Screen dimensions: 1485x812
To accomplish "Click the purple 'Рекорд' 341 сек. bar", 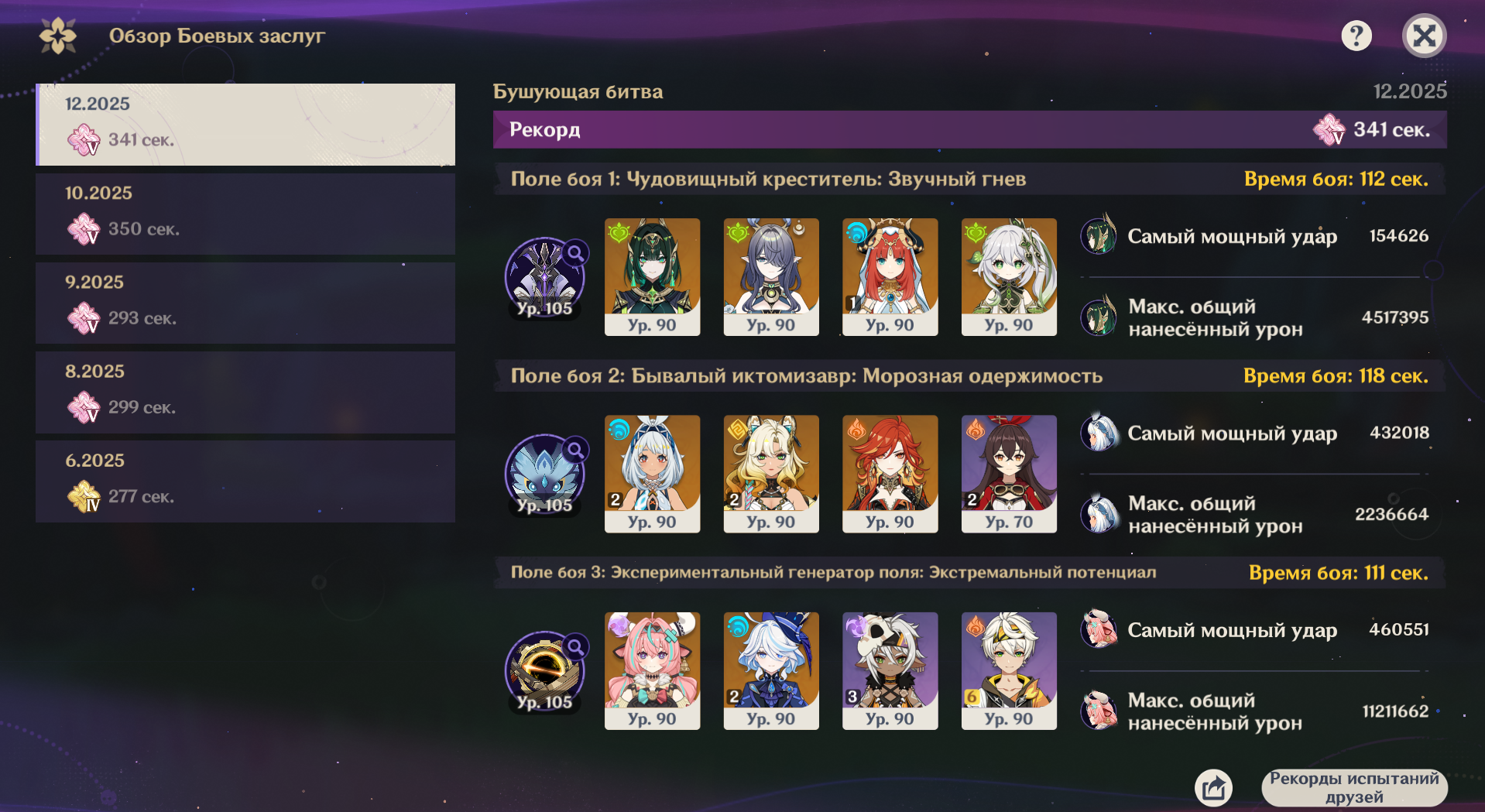I will click(969, 129).
